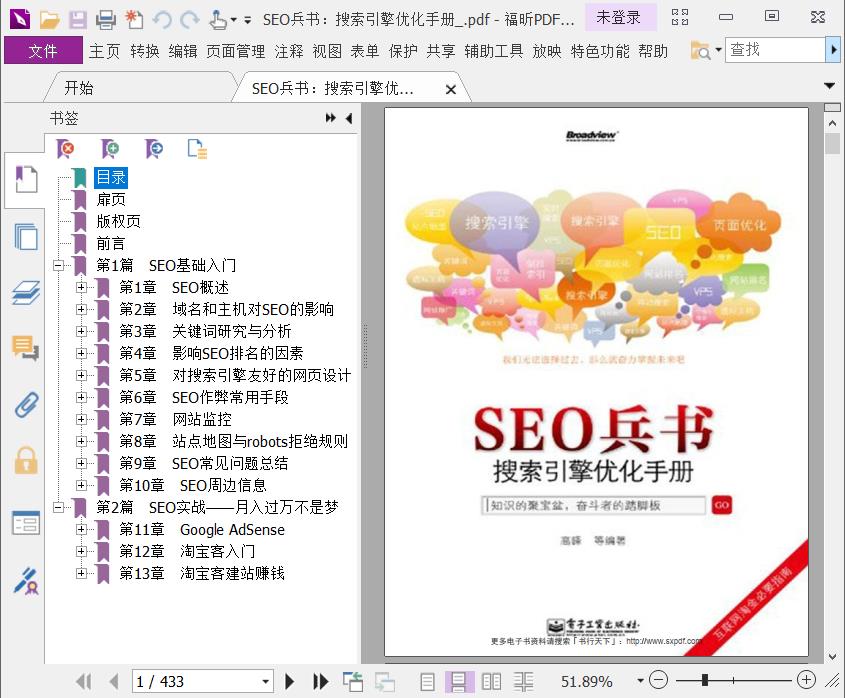Image resolution: width=845 pixels, height=698 pixels.
Task: Go to the next page
Action: pos(289,682)
